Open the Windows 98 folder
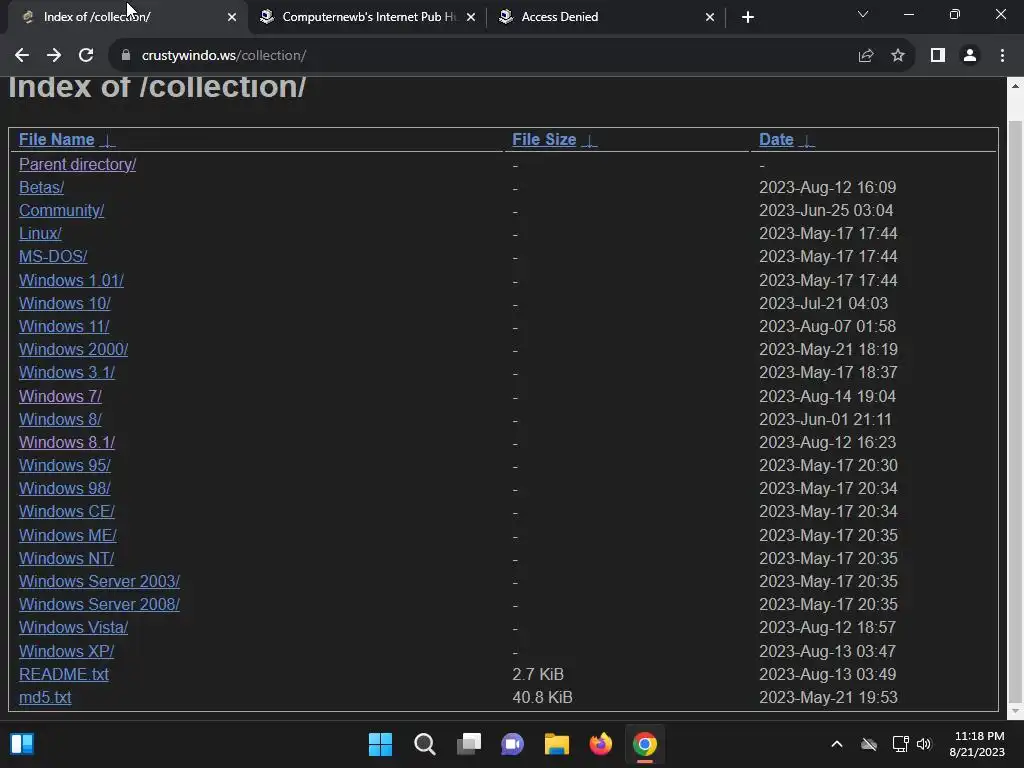 (x=65, y=488)
